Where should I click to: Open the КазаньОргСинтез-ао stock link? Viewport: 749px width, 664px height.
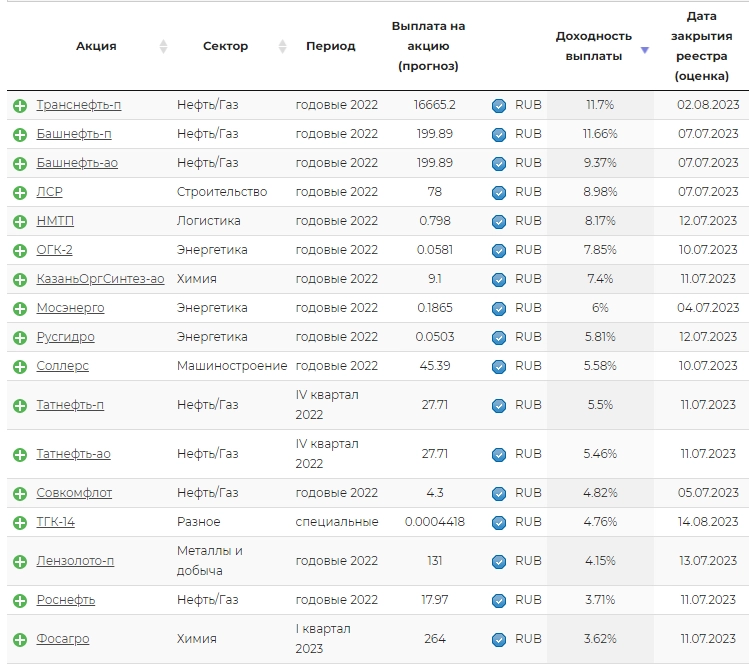[100, 279]
